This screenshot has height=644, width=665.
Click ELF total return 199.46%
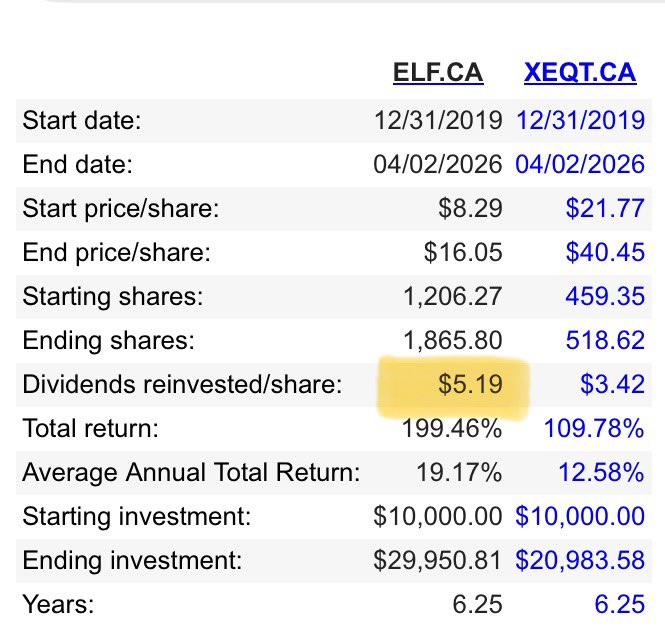(x=452, y=428)
